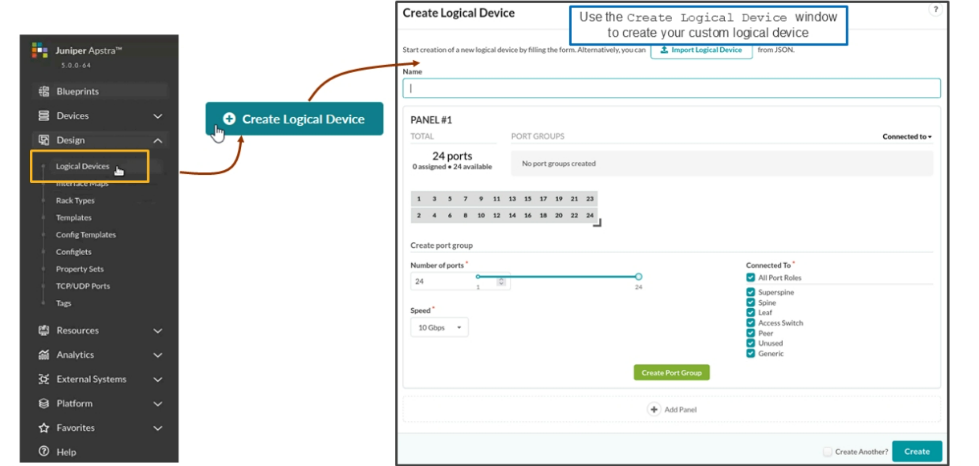Click the Create button at bottom
The width and height of the screenshot is (979, 466).
[917, 452]
